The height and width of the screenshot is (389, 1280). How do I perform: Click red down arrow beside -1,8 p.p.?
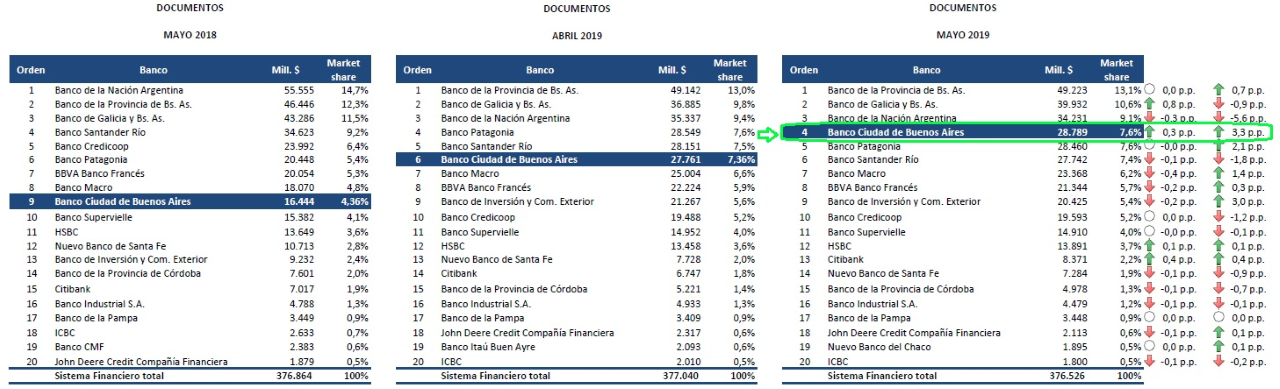[1219, 160]
